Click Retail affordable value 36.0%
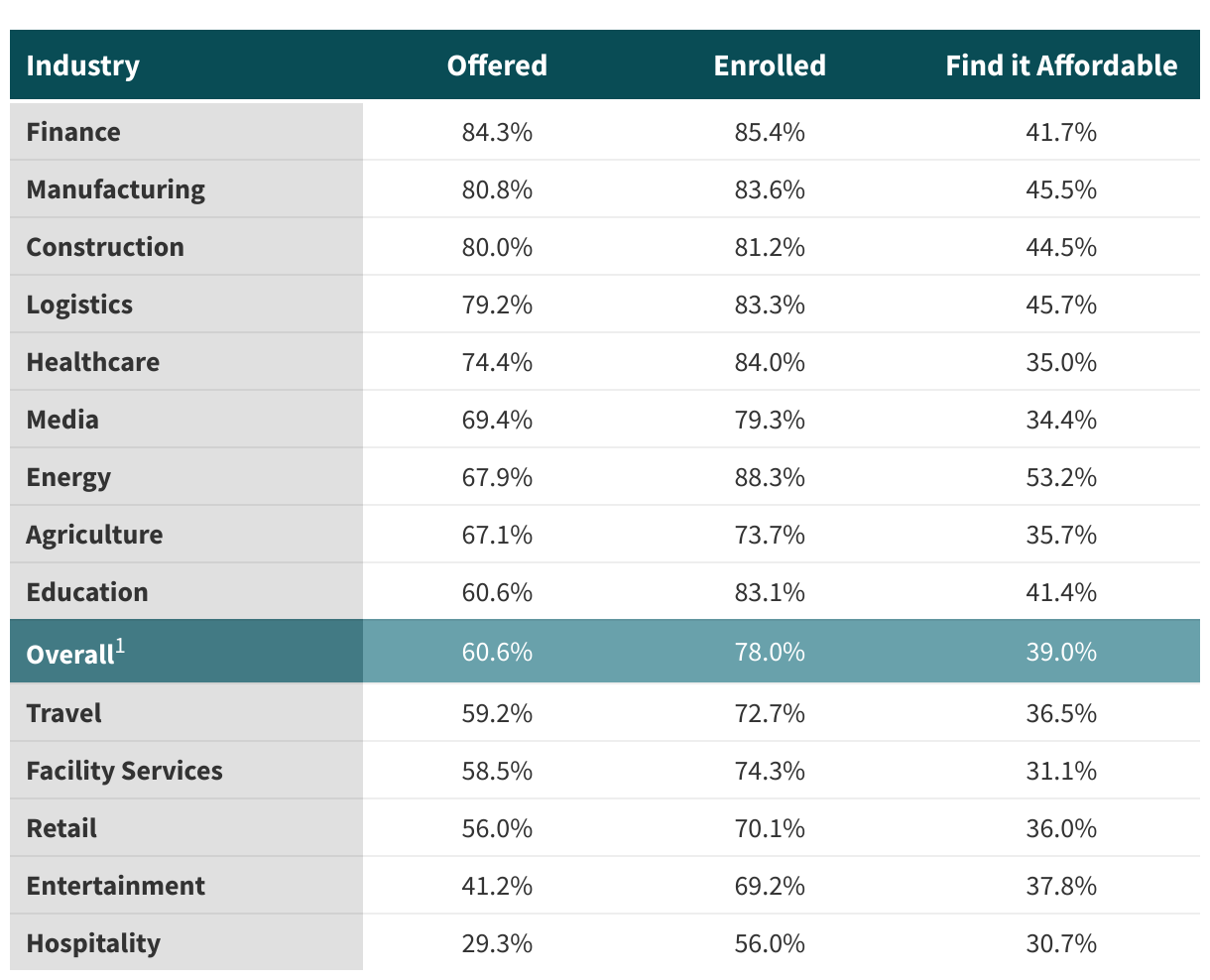1210x980 pixels. click(x=1061, y=828)
